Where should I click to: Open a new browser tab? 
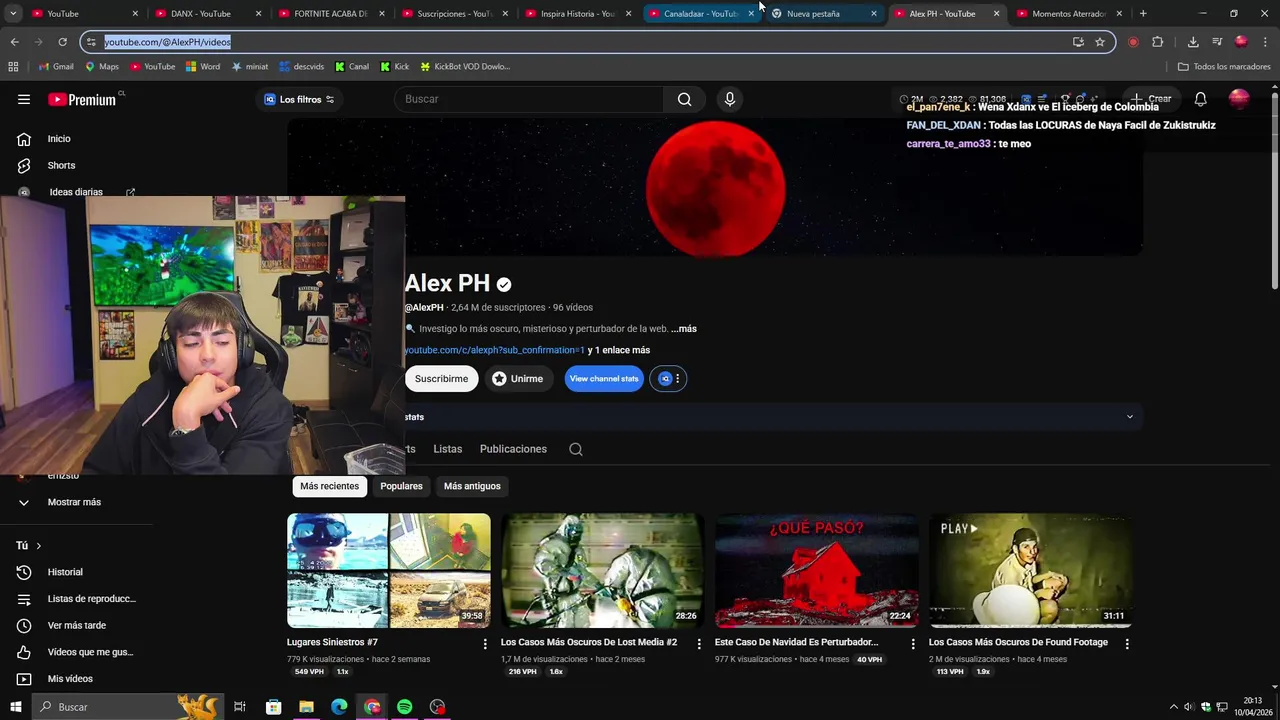1143,14
